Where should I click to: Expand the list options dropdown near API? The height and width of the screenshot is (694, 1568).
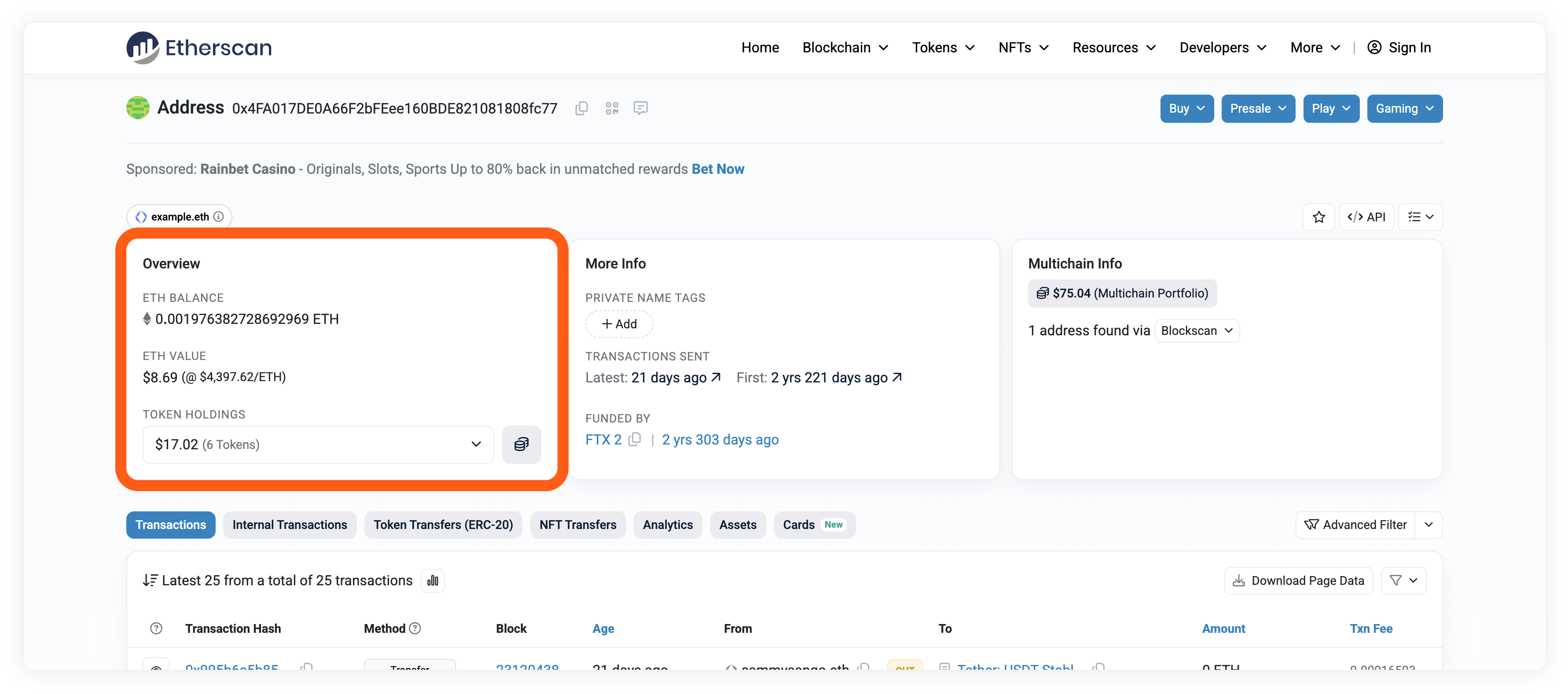(x=1420, y=217)
